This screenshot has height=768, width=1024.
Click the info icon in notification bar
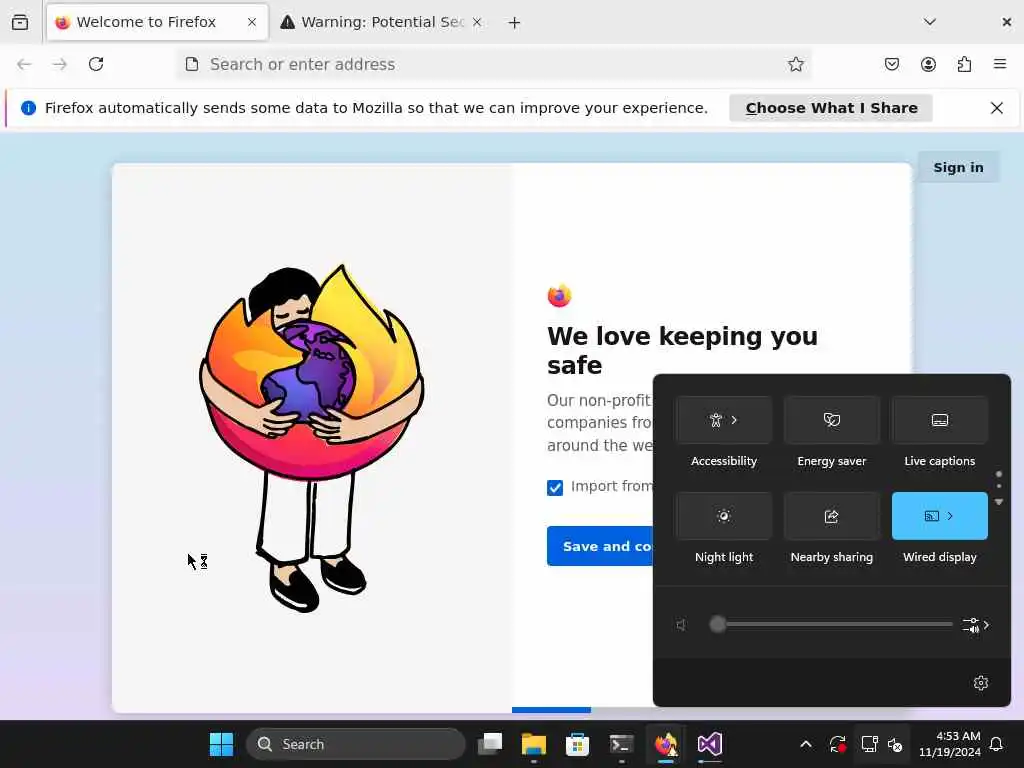click(28, 108)
